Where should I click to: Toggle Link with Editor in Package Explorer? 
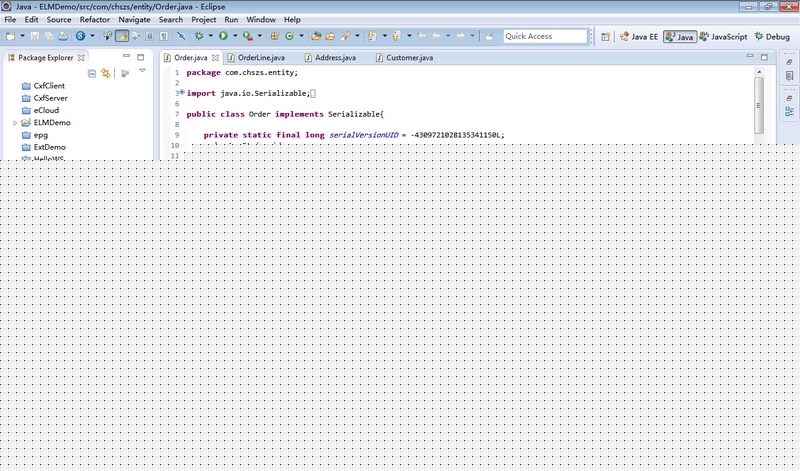(106, 73)
